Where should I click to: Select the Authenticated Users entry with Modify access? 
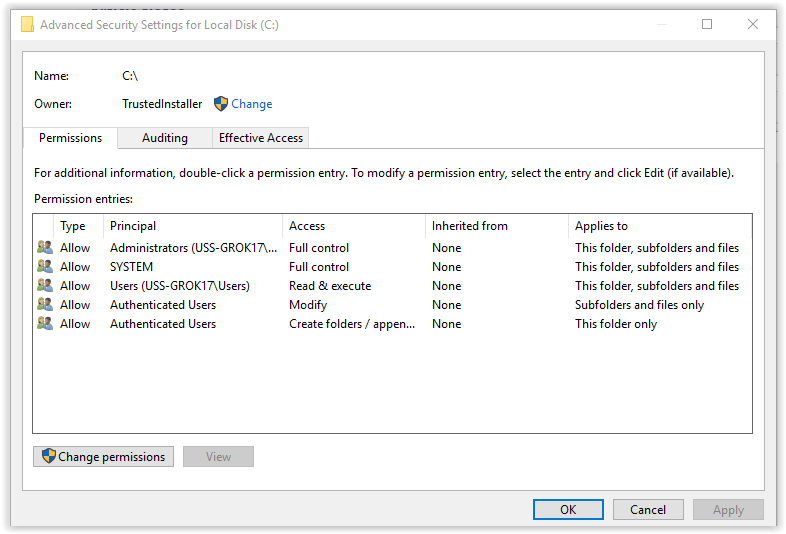(x=163, y=305)
